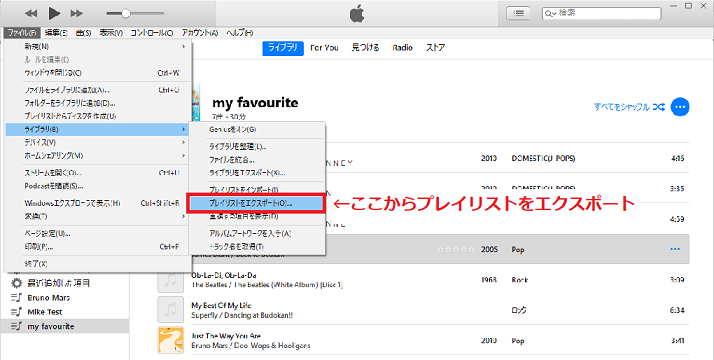This screenshot has width=714, height=360.
Task: Expand the 変換(T) submenu
Action: pyautogui.click(x=98, y=216)
